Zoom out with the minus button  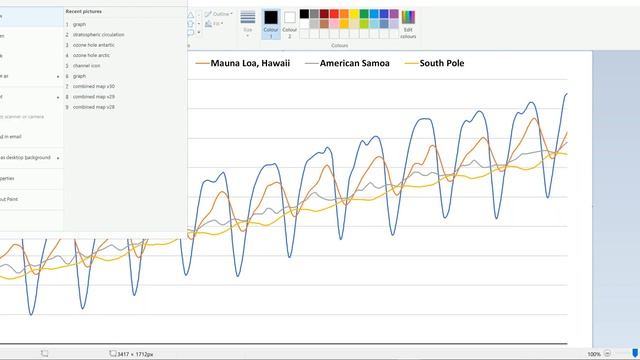[x=607, y=353]
